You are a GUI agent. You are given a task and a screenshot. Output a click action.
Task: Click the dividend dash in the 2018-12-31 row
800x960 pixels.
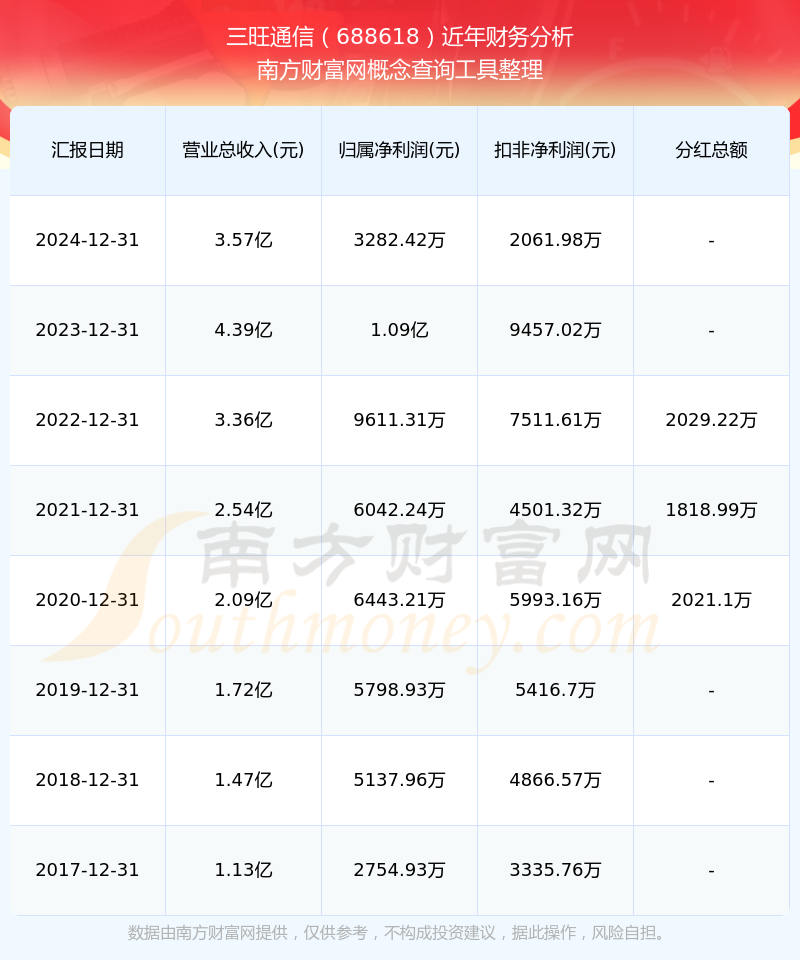pyautogui.click(x=711, y=781)
